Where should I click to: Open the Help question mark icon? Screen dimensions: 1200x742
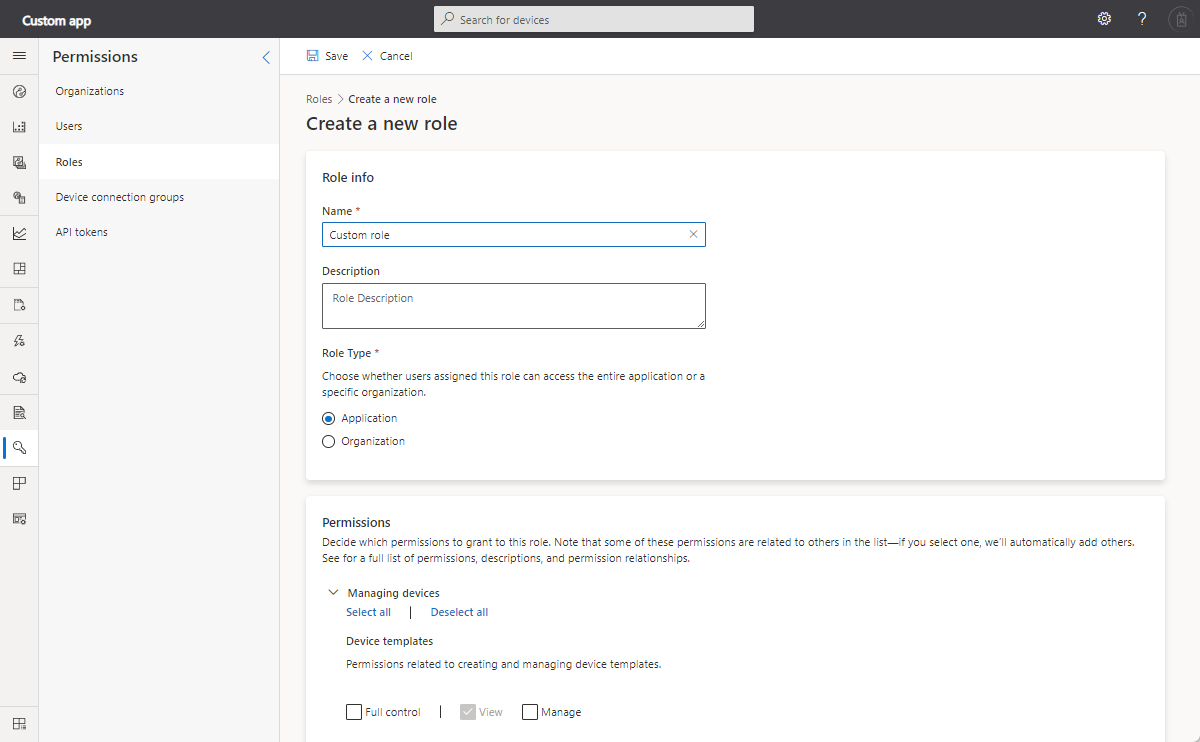click(1142, 19)
